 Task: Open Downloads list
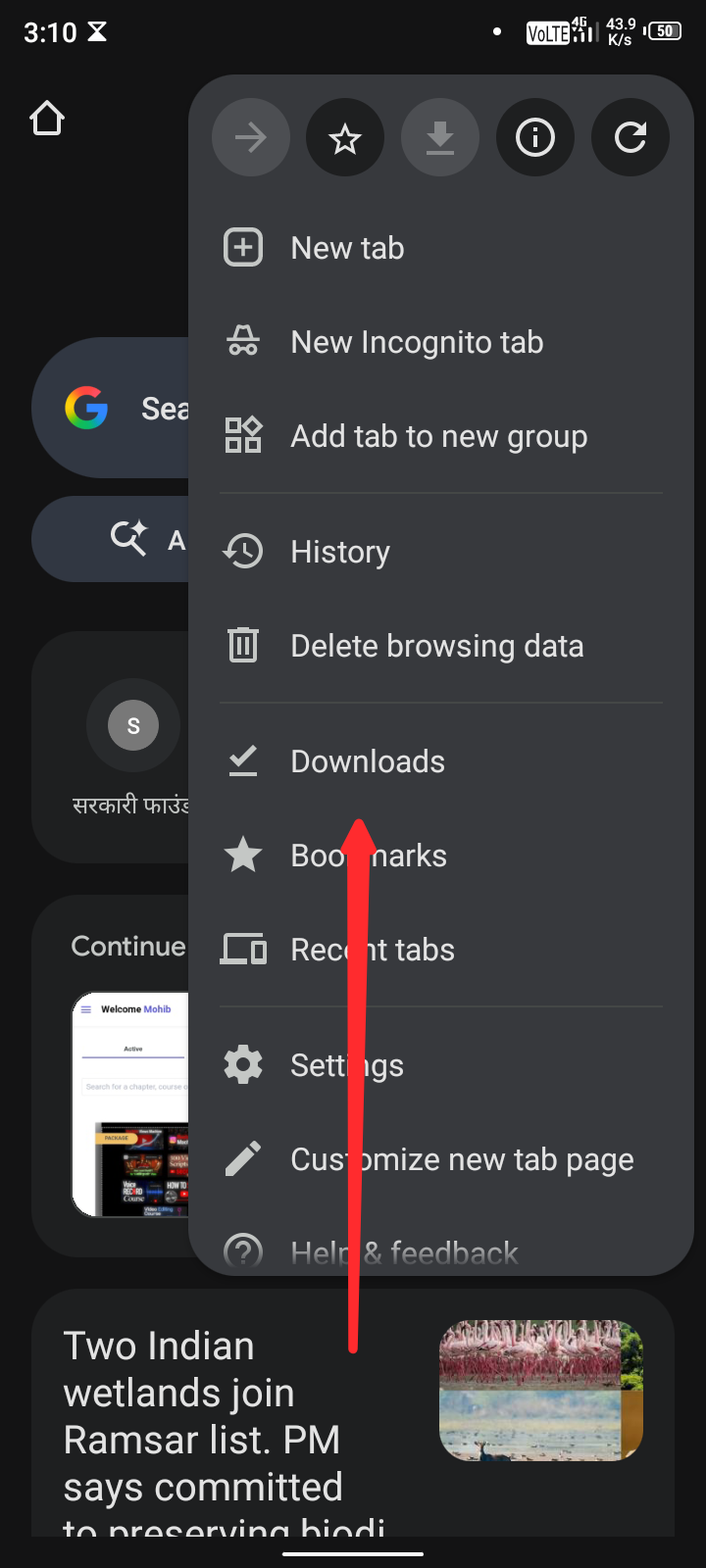click(x=368, y=761)
